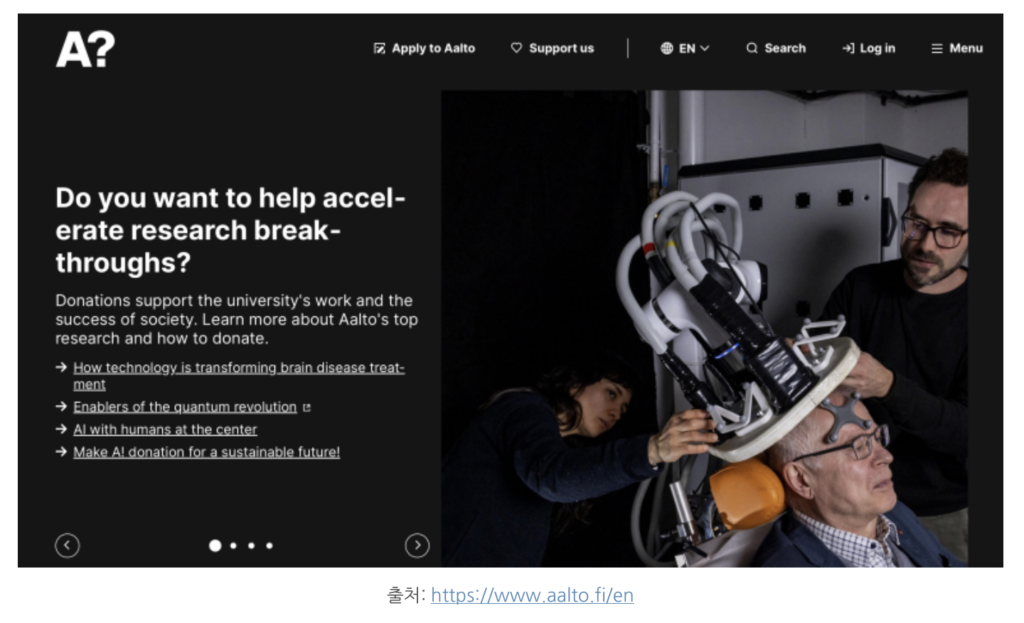Go to next carousel slide

click(417, 545)
